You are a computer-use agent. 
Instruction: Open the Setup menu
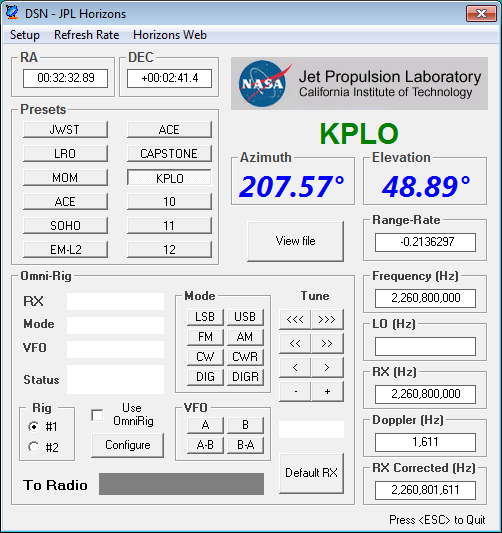coord(25,35)
